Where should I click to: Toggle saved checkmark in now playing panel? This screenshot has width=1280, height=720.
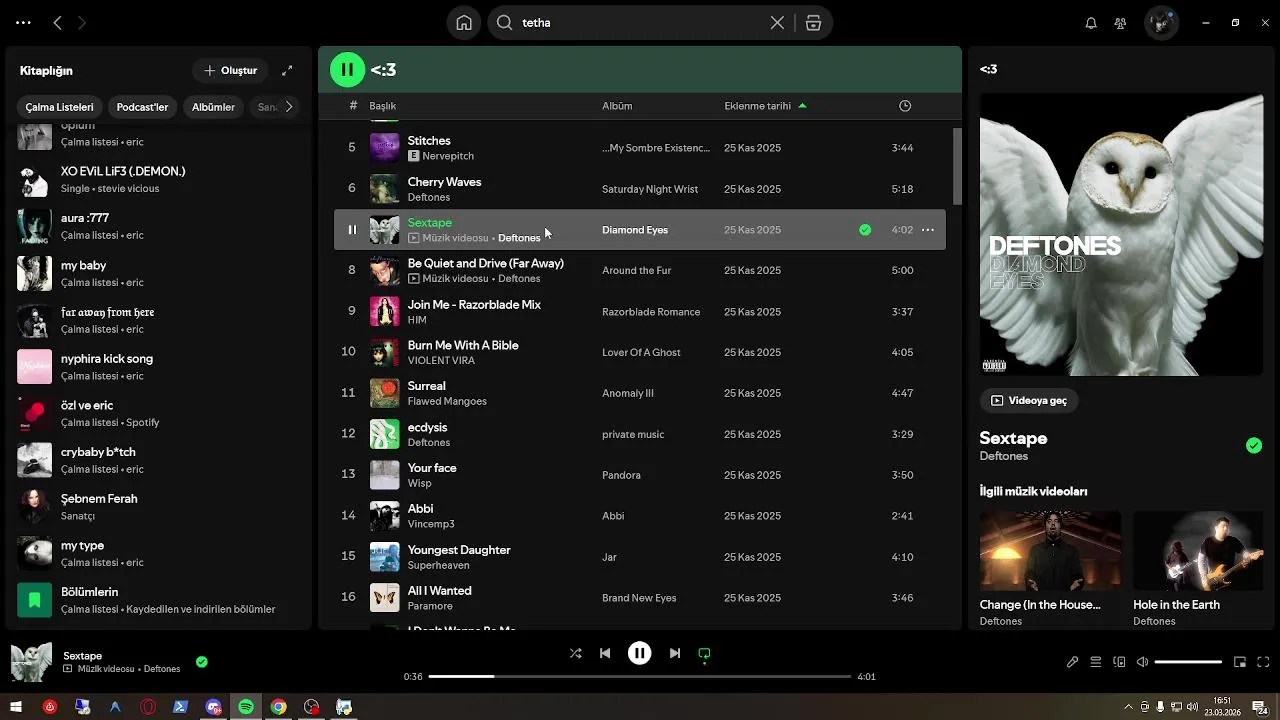(x=1254, y=446)
